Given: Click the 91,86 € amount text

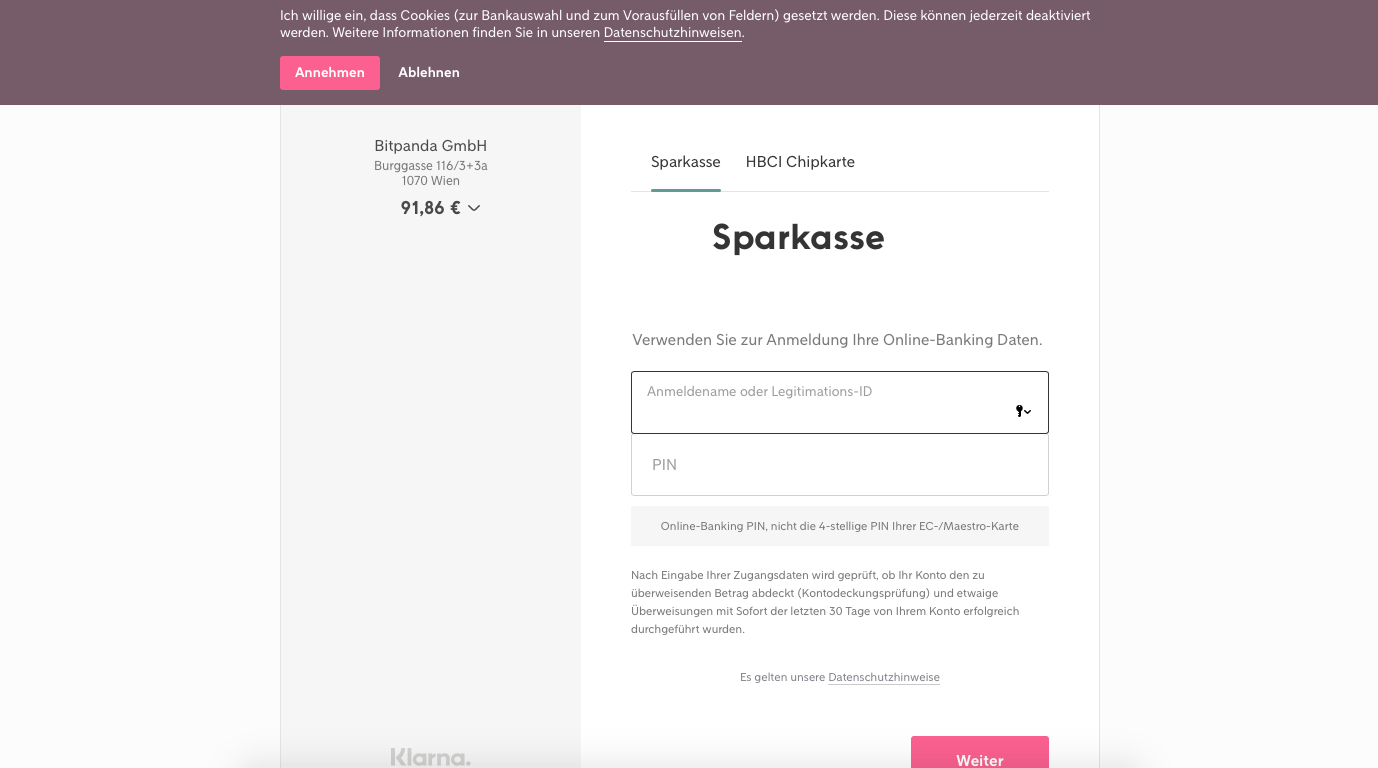Looking at the screenshot, I should [x=430, y=208].
